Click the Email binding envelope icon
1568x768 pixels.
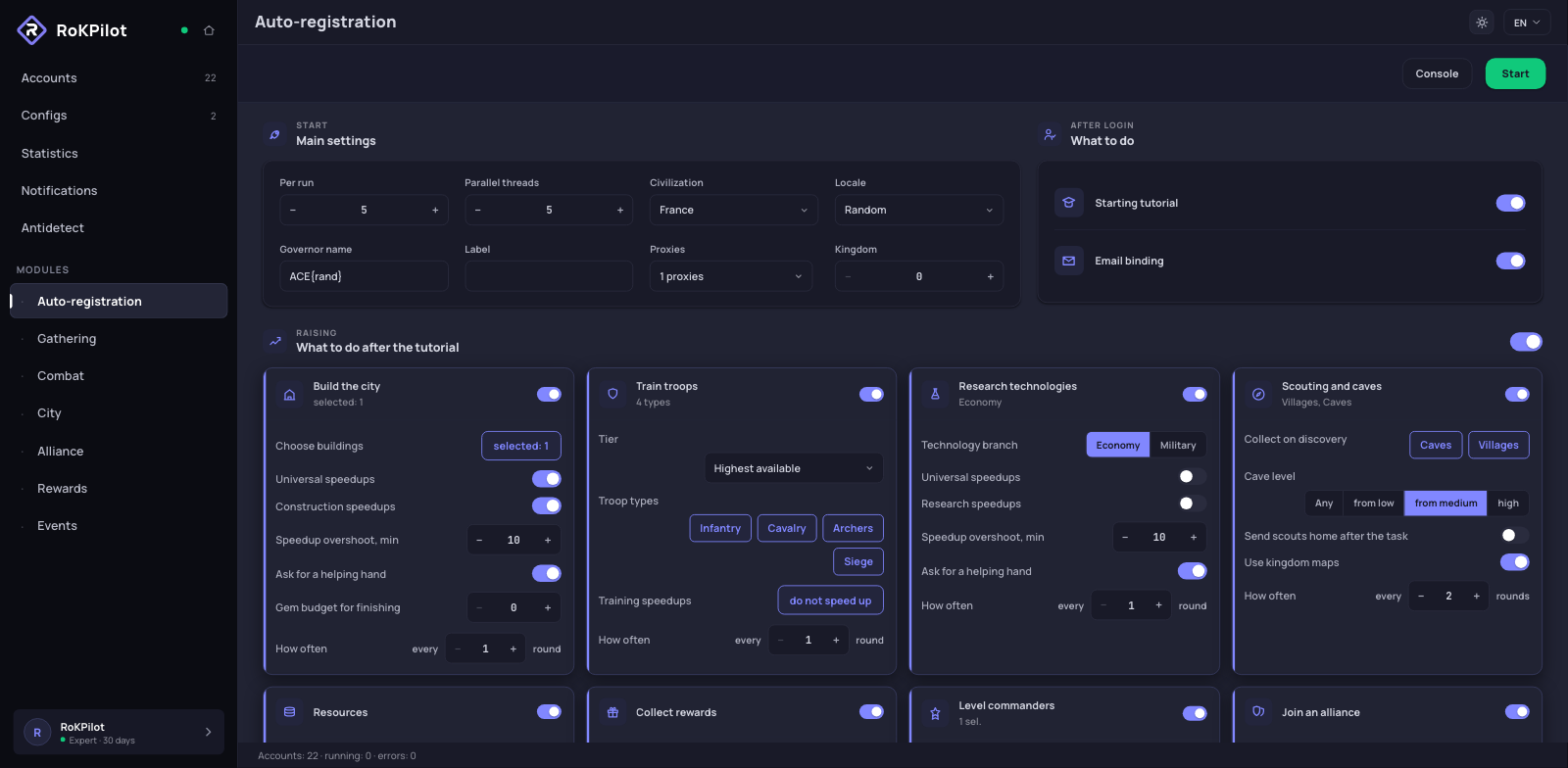pos(1069,261)
